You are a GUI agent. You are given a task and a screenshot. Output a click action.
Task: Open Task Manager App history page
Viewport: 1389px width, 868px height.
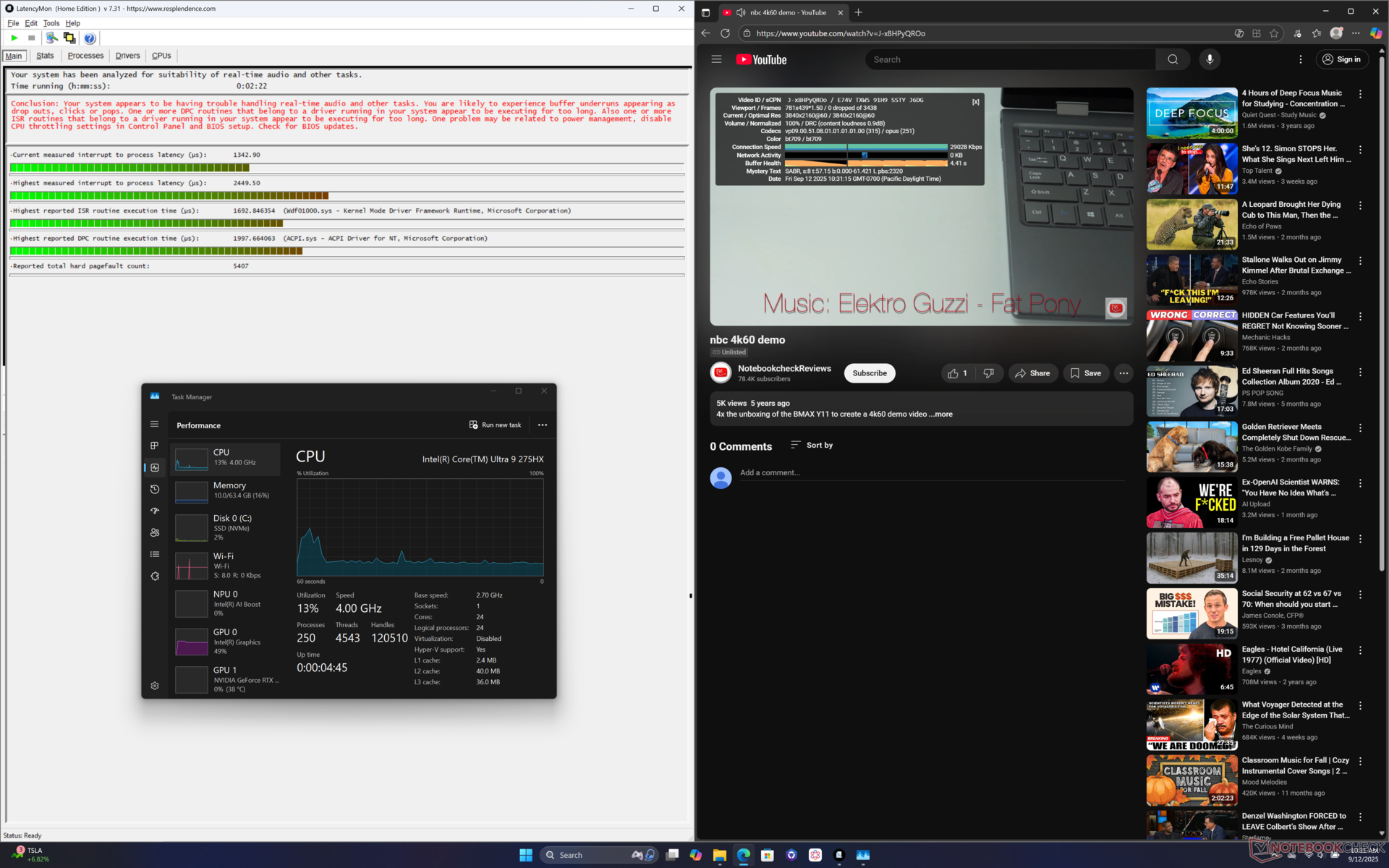(155, 489)
